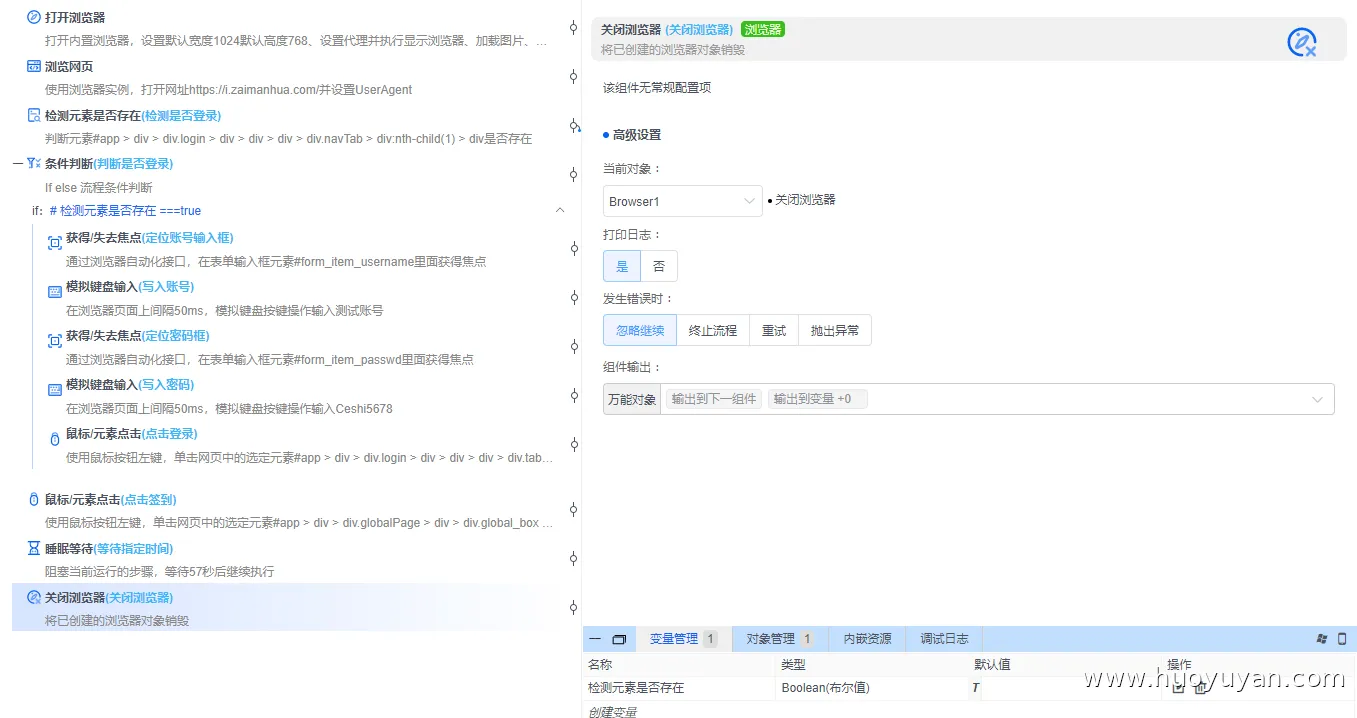Click the 检测元素是否存在 step icon
The image size is (1357, 718).
pyautogui.click(x=34, y=115)
